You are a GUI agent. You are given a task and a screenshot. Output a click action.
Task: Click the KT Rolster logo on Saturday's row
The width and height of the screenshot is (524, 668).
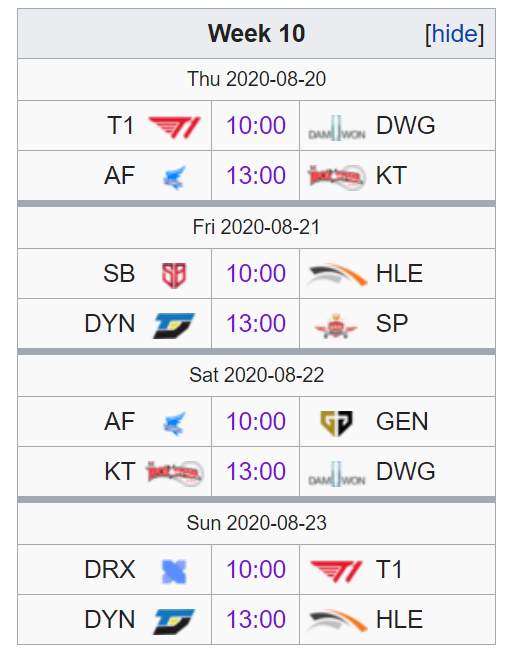click(174, 472)
